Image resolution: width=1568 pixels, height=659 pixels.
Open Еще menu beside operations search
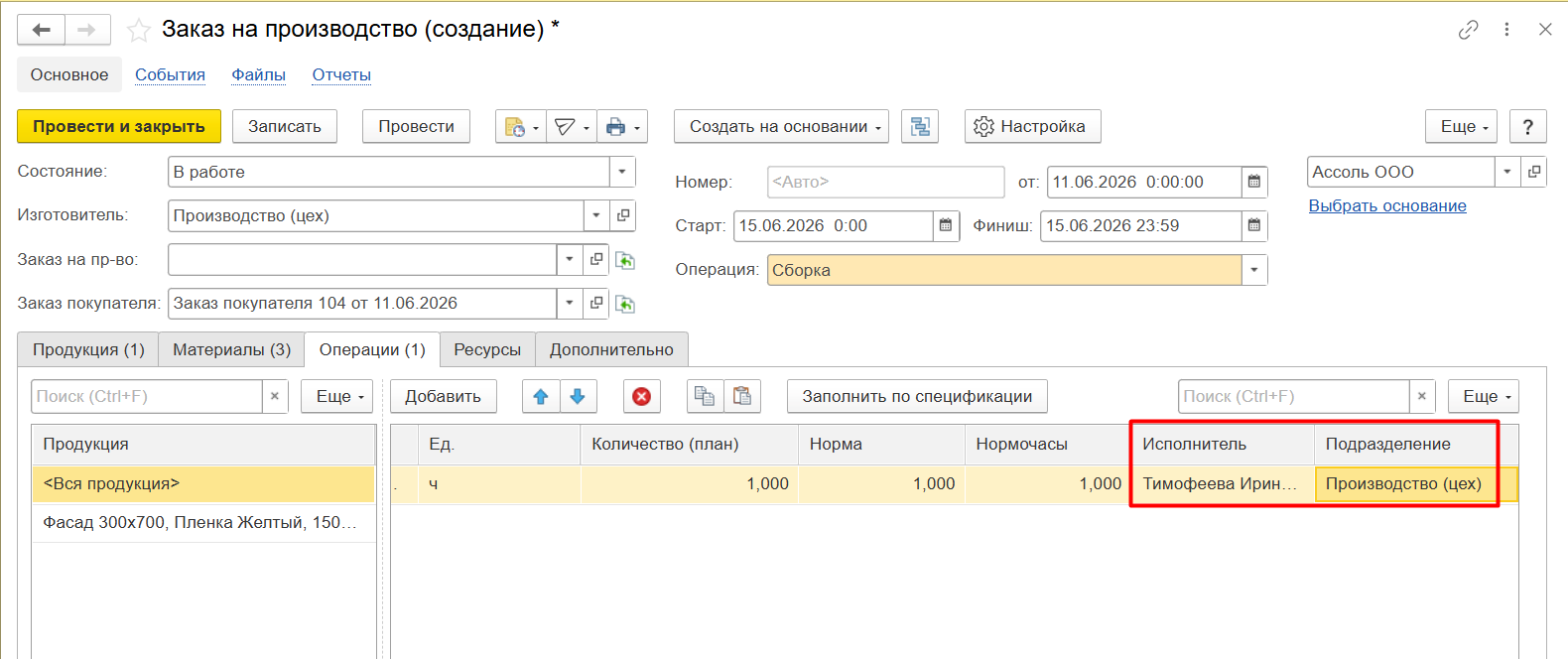tap(1484, 396)
